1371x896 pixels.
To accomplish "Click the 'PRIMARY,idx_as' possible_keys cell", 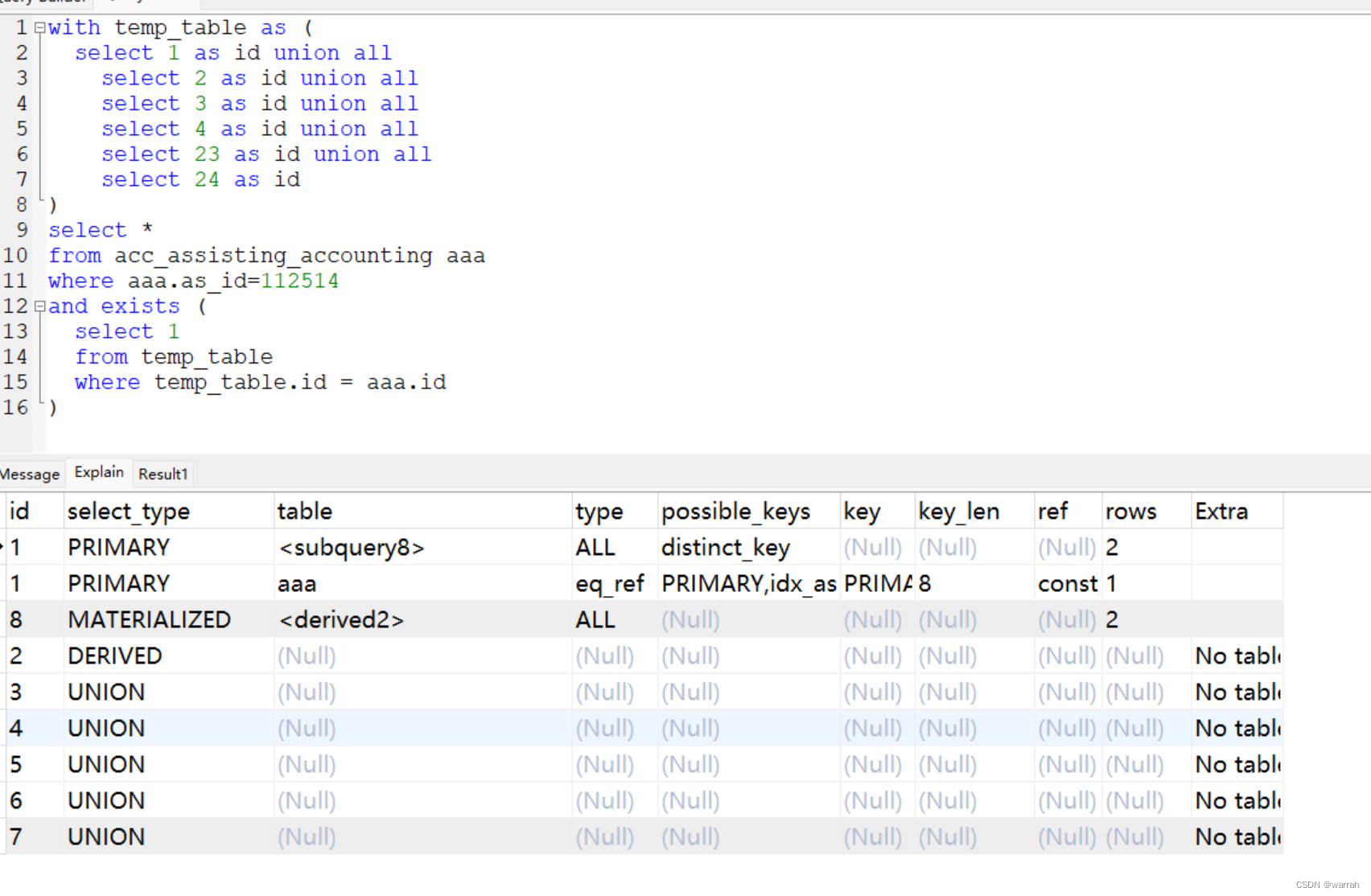I will tap(748, 583).
